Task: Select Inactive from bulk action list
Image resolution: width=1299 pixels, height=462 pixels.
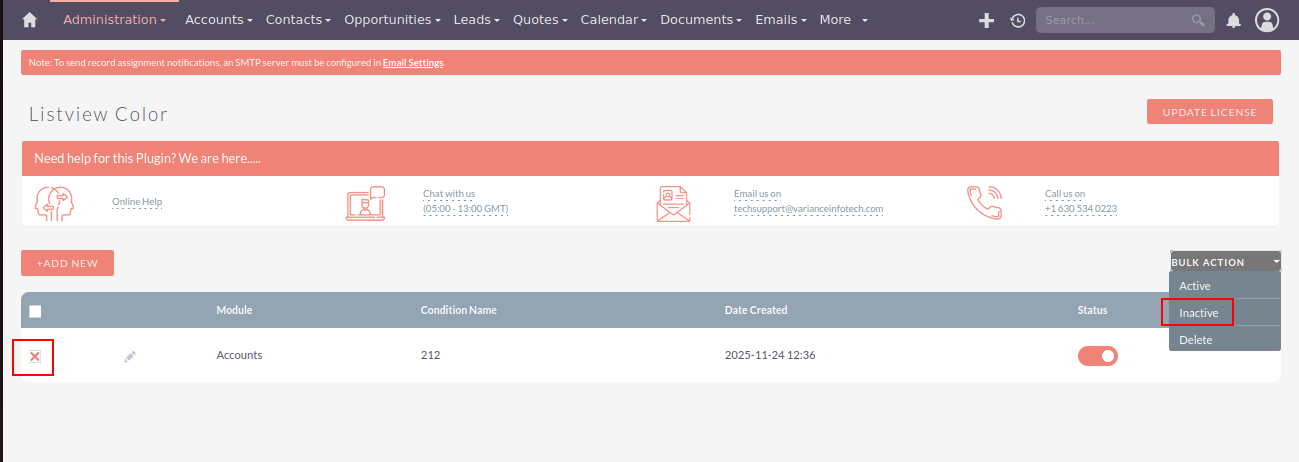Action: tap(1198, 313)
